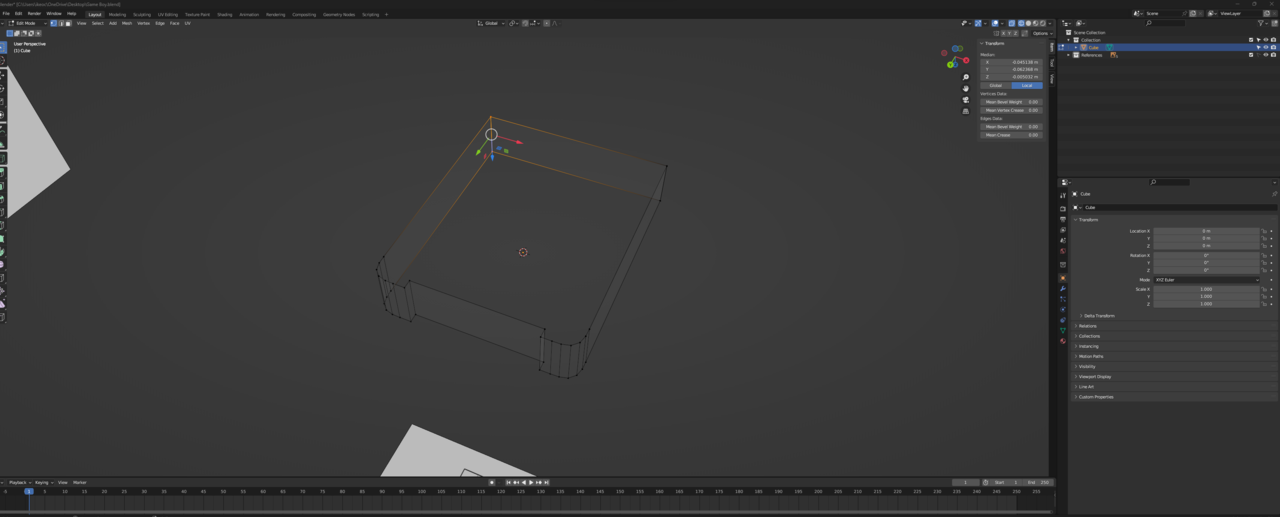The image size is (1280, 517).
Task: Open the outliner filter dropdown
Action: 1263,23
